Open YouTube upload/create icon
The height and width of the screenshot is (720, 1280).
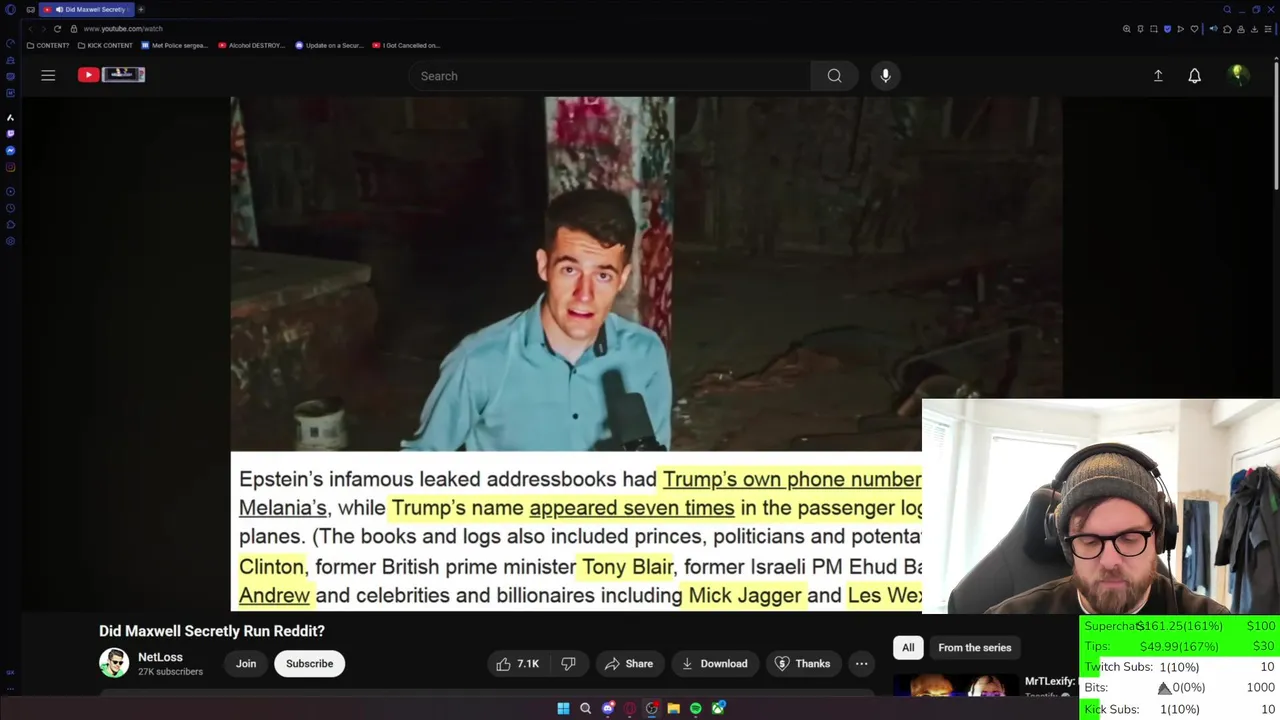point(1158,75)
